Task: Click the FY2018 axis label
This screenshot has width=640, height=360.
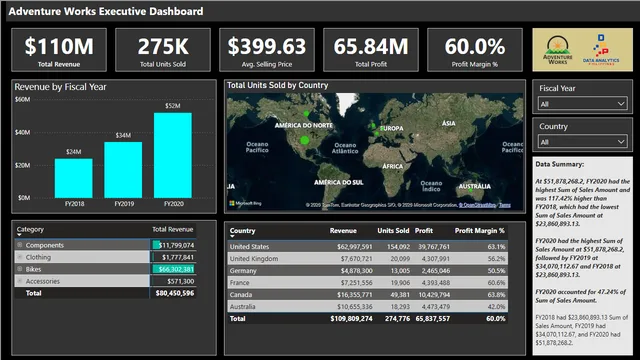Action: 74,204
